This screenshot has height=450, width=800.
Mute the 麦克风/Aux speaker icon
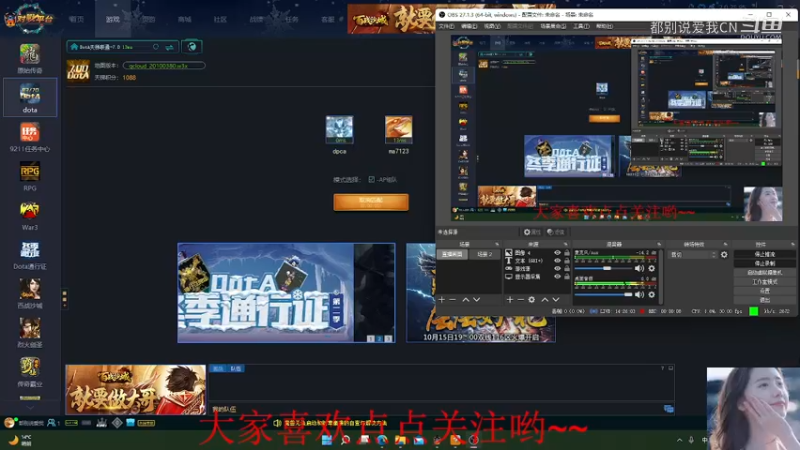point(639,268)
